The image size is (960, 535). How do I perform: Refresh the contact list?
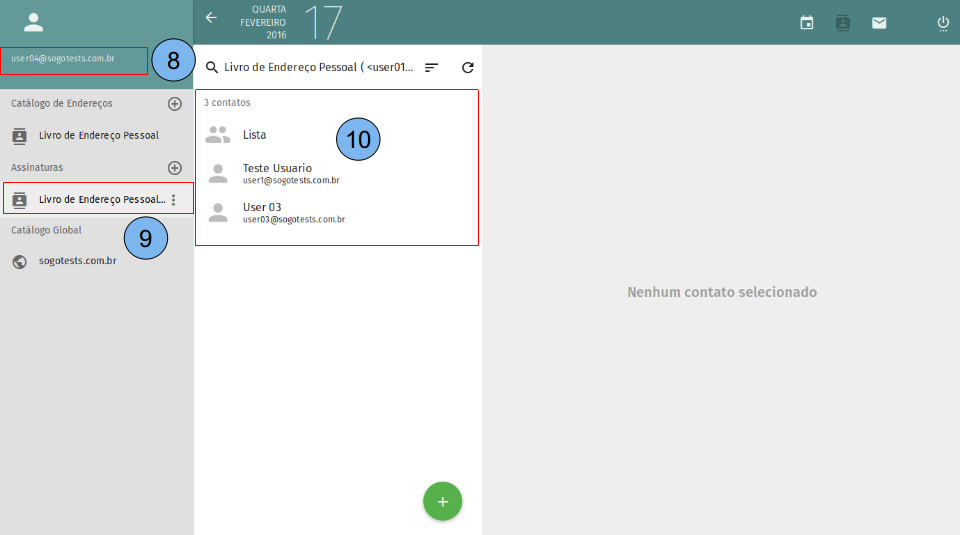(x=467, y=68)
